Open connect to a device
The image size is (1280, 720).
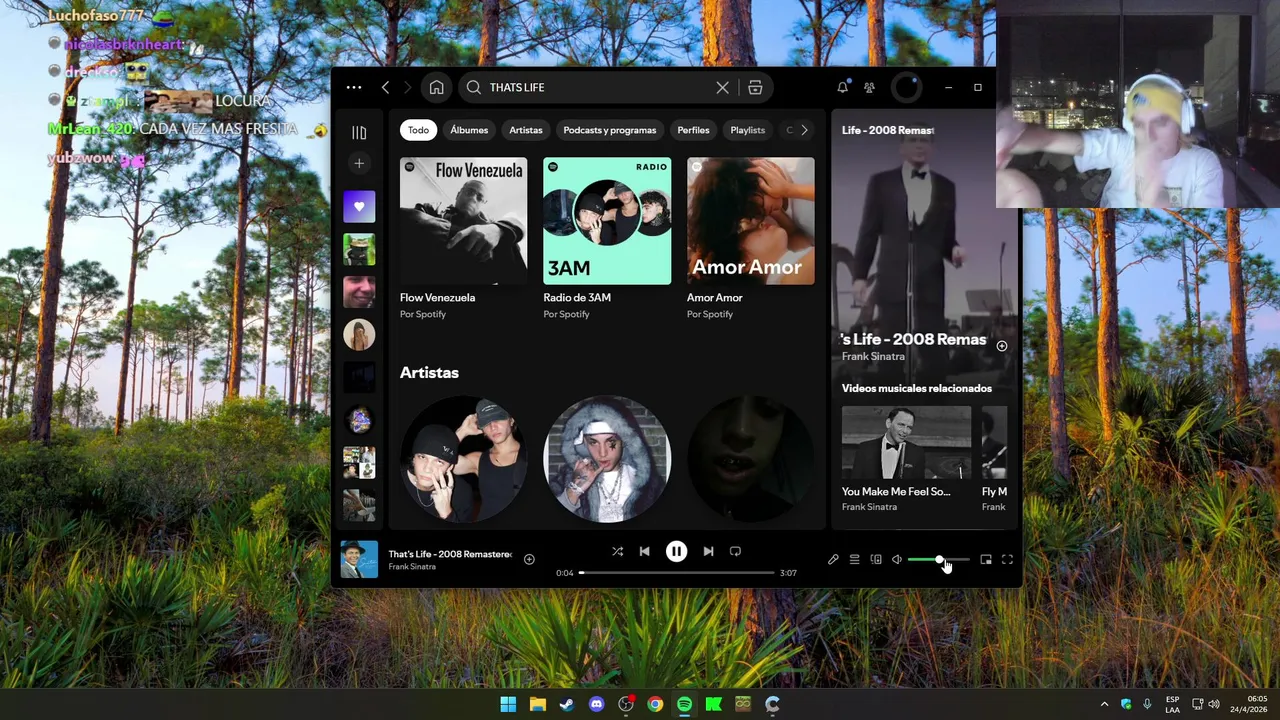click(876, 560)
